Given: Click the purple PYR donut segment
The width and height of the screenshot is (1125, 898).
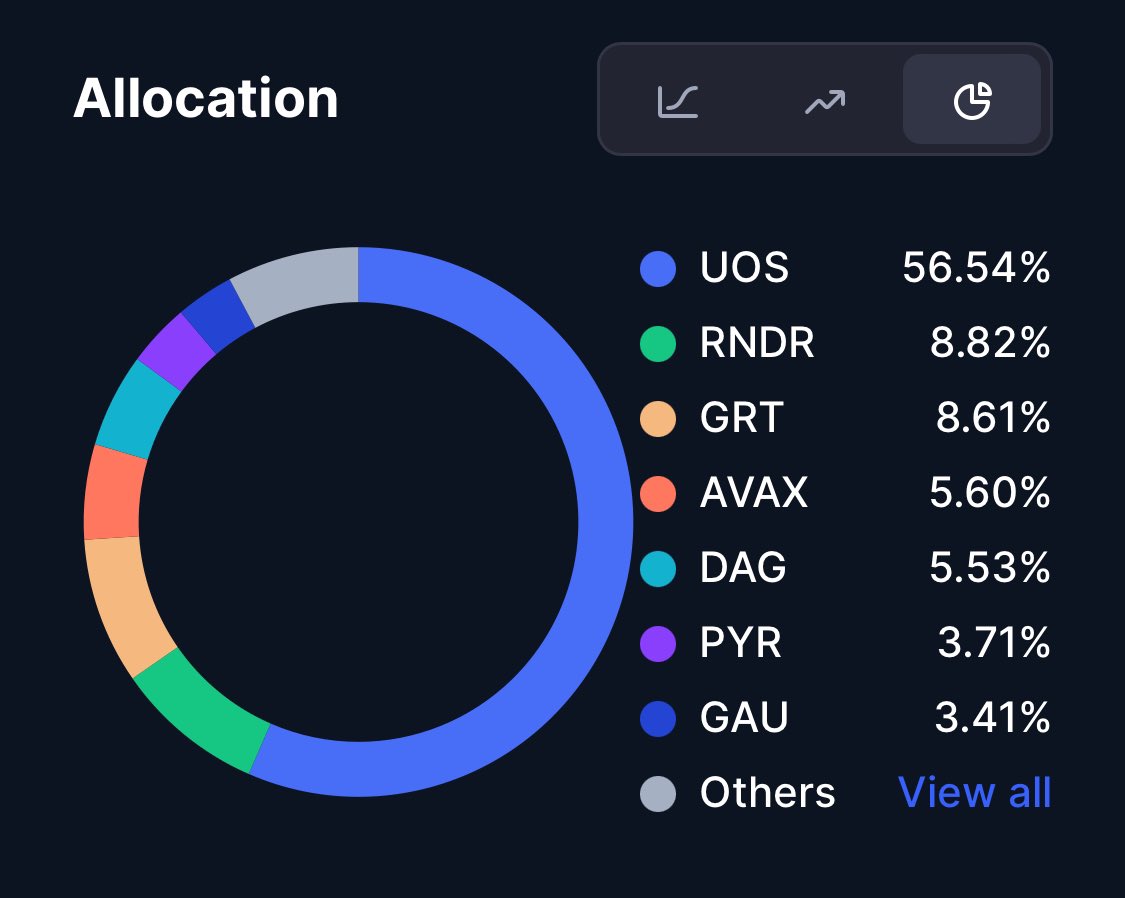Looking at the screenshot, I should 174,351.
